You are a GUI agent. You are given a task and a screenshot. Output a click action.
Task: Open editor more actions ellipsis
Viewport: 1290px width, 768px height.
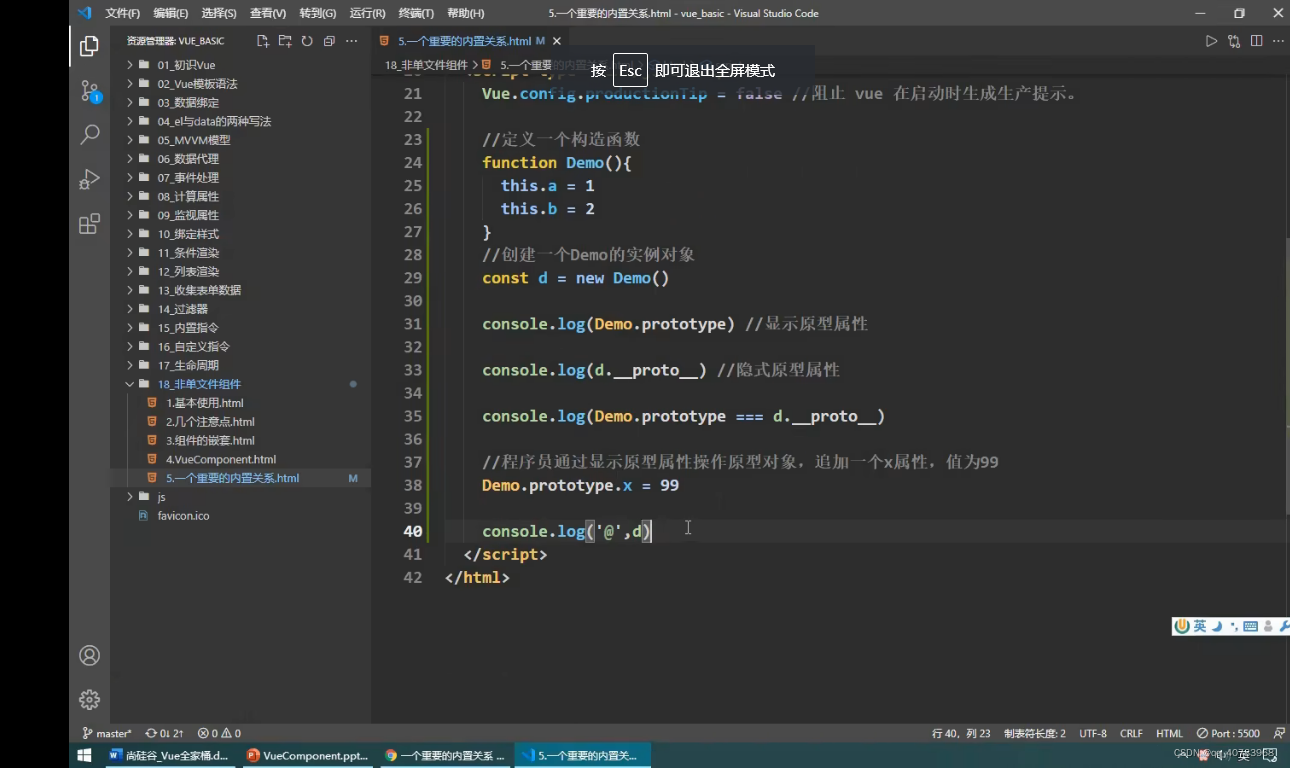tap(1278, 41)
